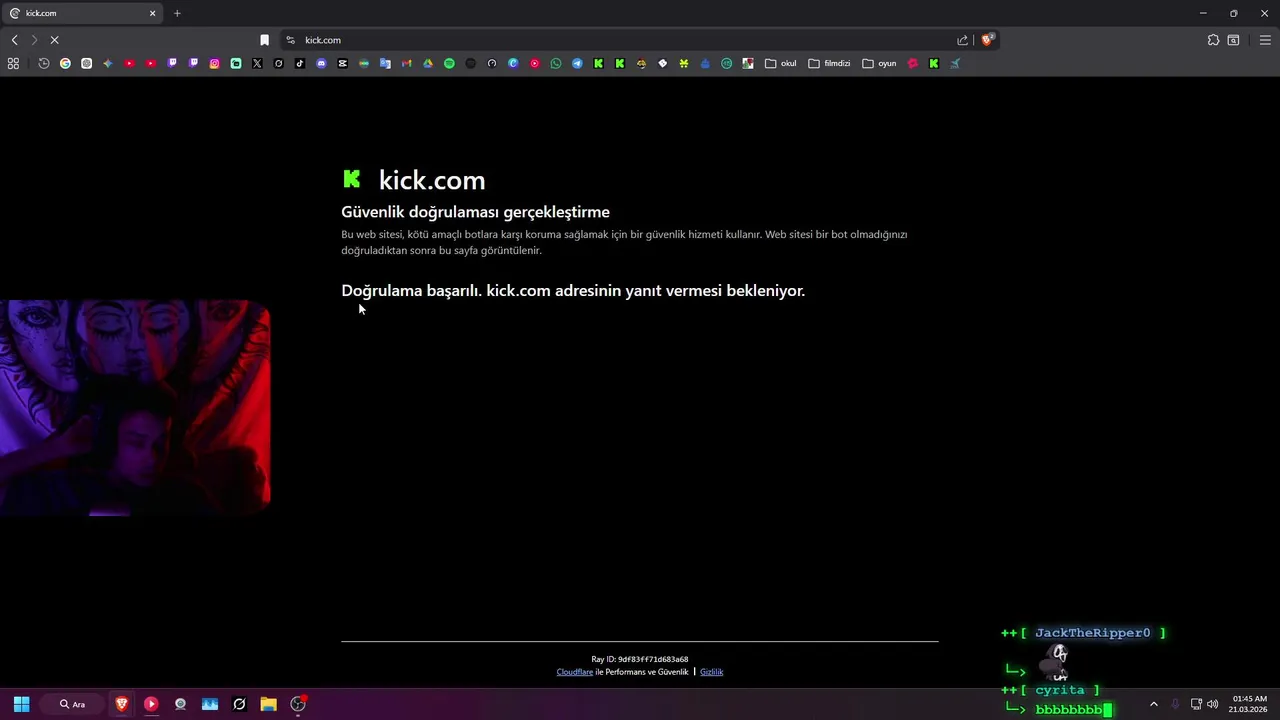Open the Google Drive bookmark

(427, 63)
